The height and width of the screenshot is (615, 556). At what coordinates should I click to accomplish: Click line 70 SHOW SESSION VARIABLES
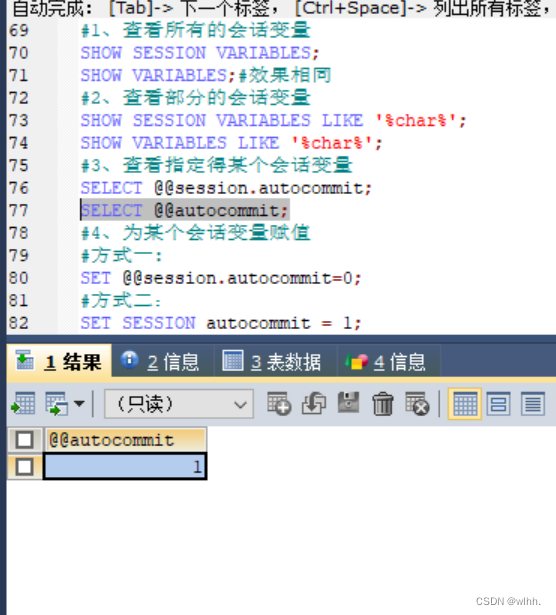200,53
